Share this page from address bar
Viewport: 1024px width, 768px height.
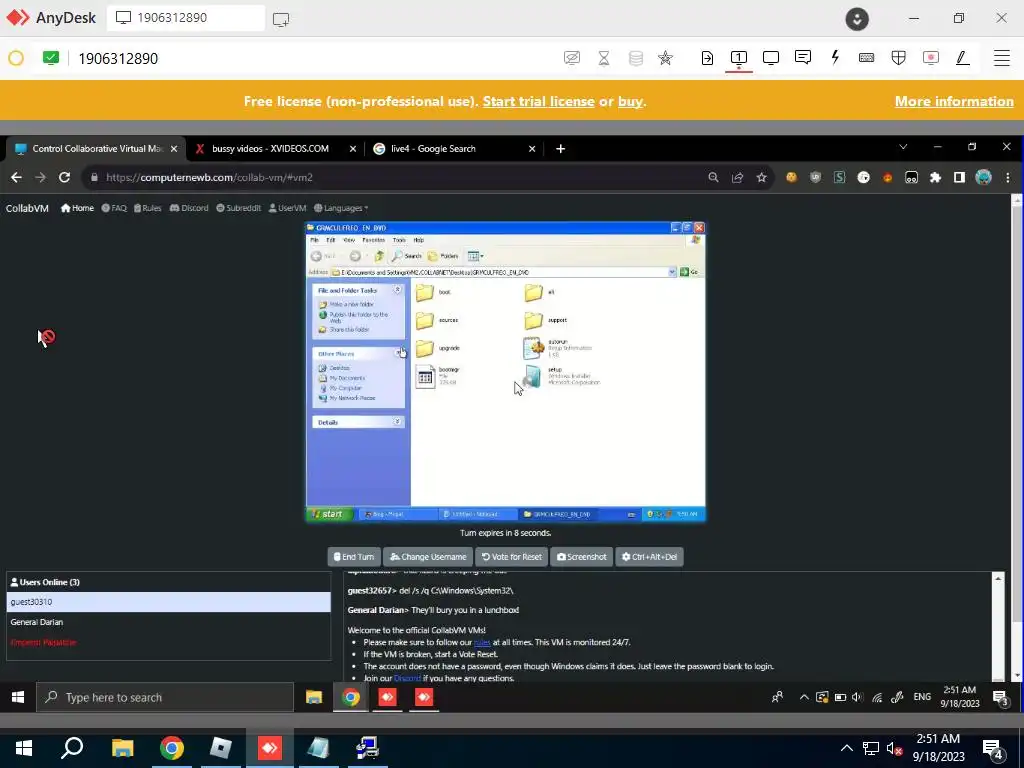[x=737, y=177]
